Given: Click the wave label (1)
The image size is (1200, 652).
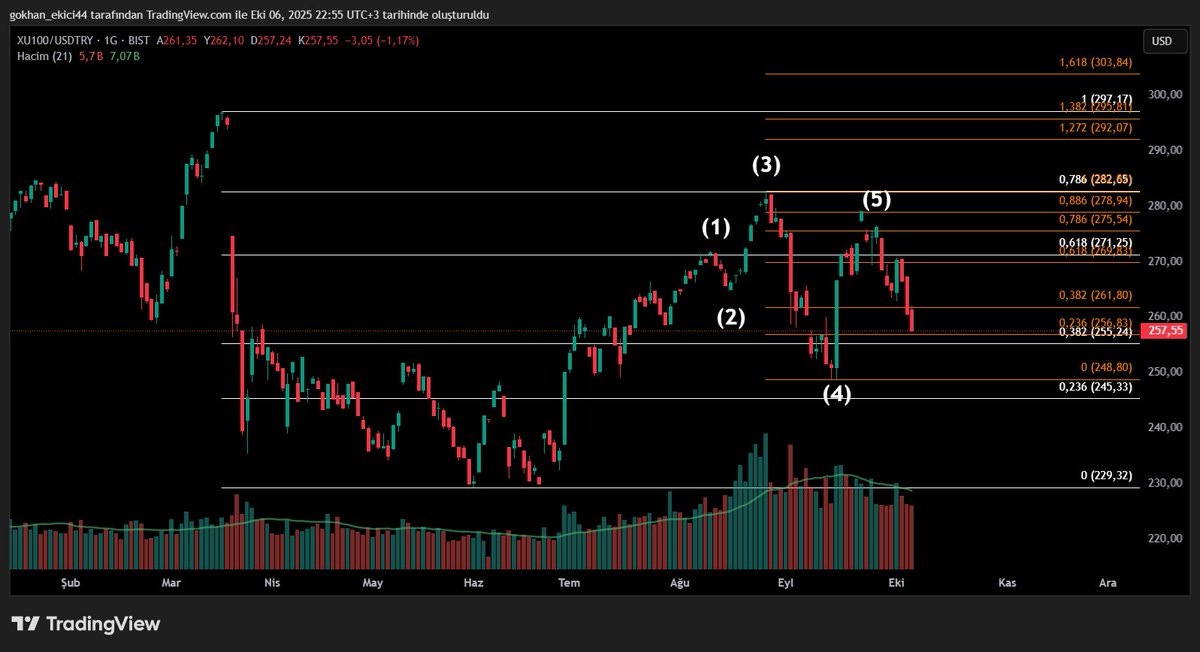Looking at the screenshot, I should [715, 229].
